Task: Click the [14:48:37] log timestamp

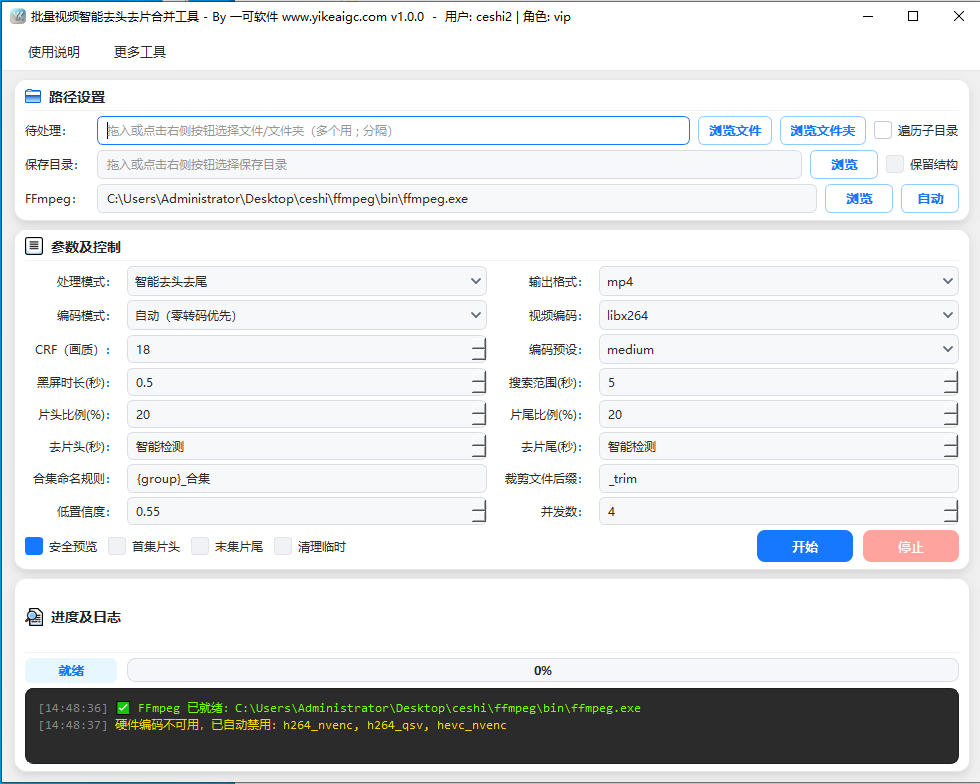Action: [72, 725]
